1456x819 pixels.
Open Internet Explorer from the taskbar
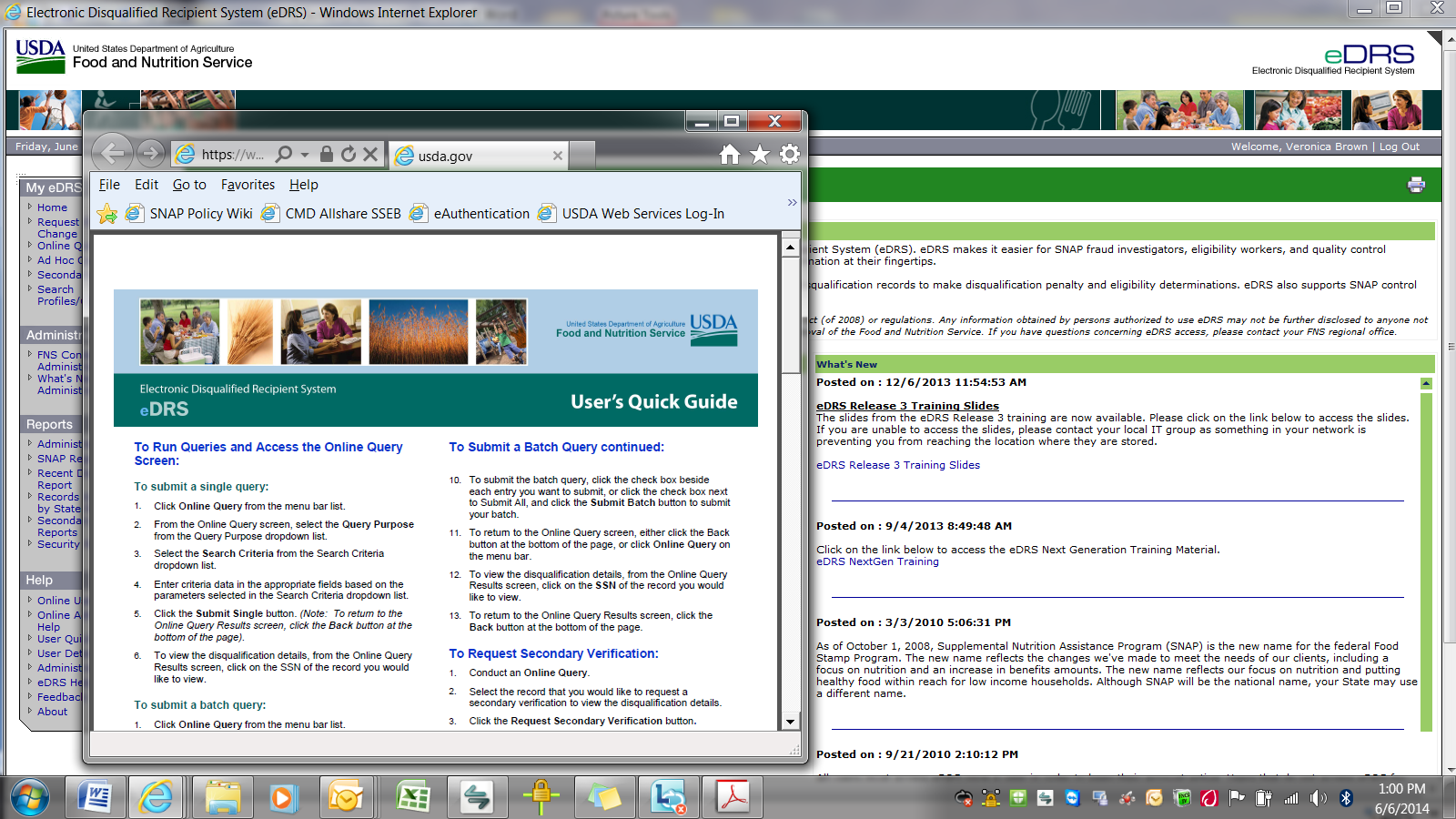tap(156, 798)
